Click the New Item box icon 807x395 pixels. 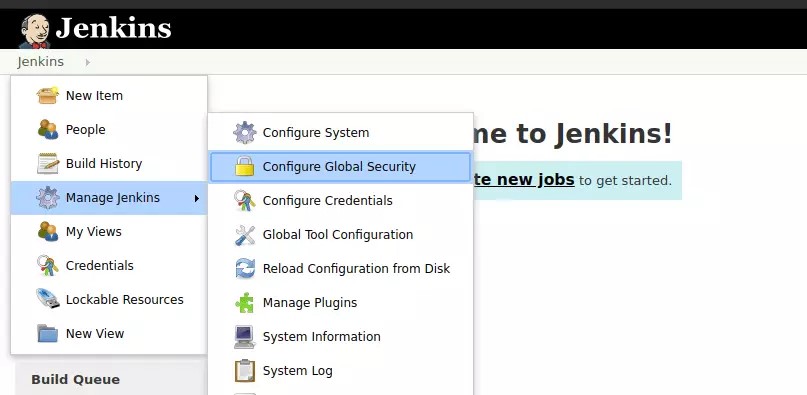click(x=47, y=95)
